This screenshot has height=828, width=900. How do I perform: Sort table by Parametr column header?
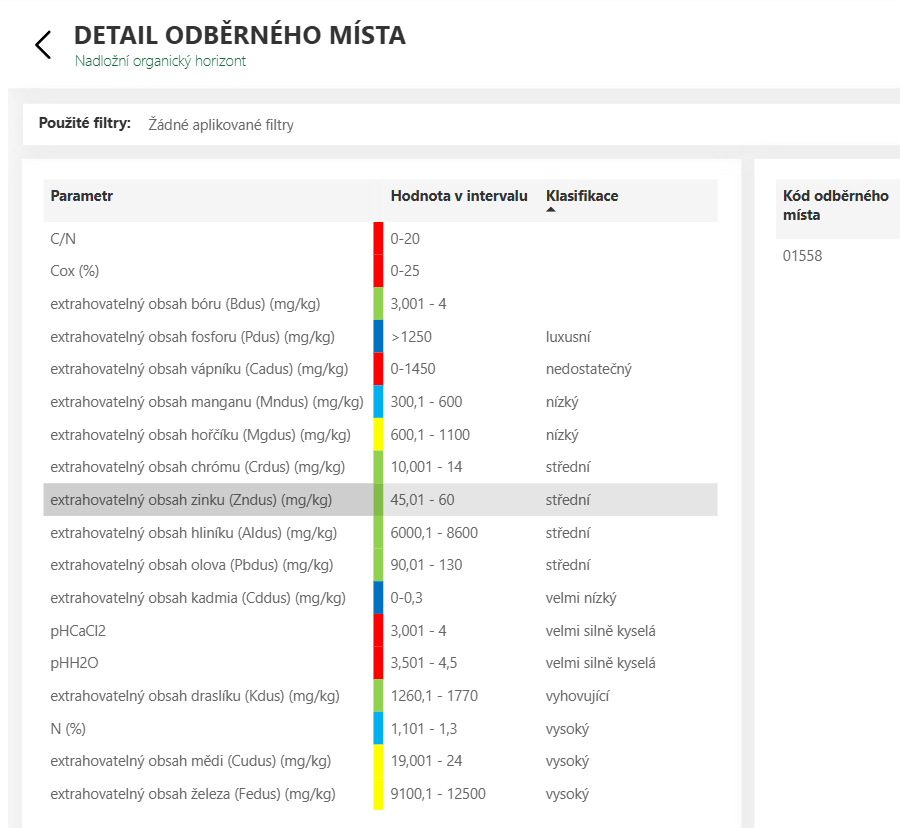pyautogui.click(x=82, y=196)
